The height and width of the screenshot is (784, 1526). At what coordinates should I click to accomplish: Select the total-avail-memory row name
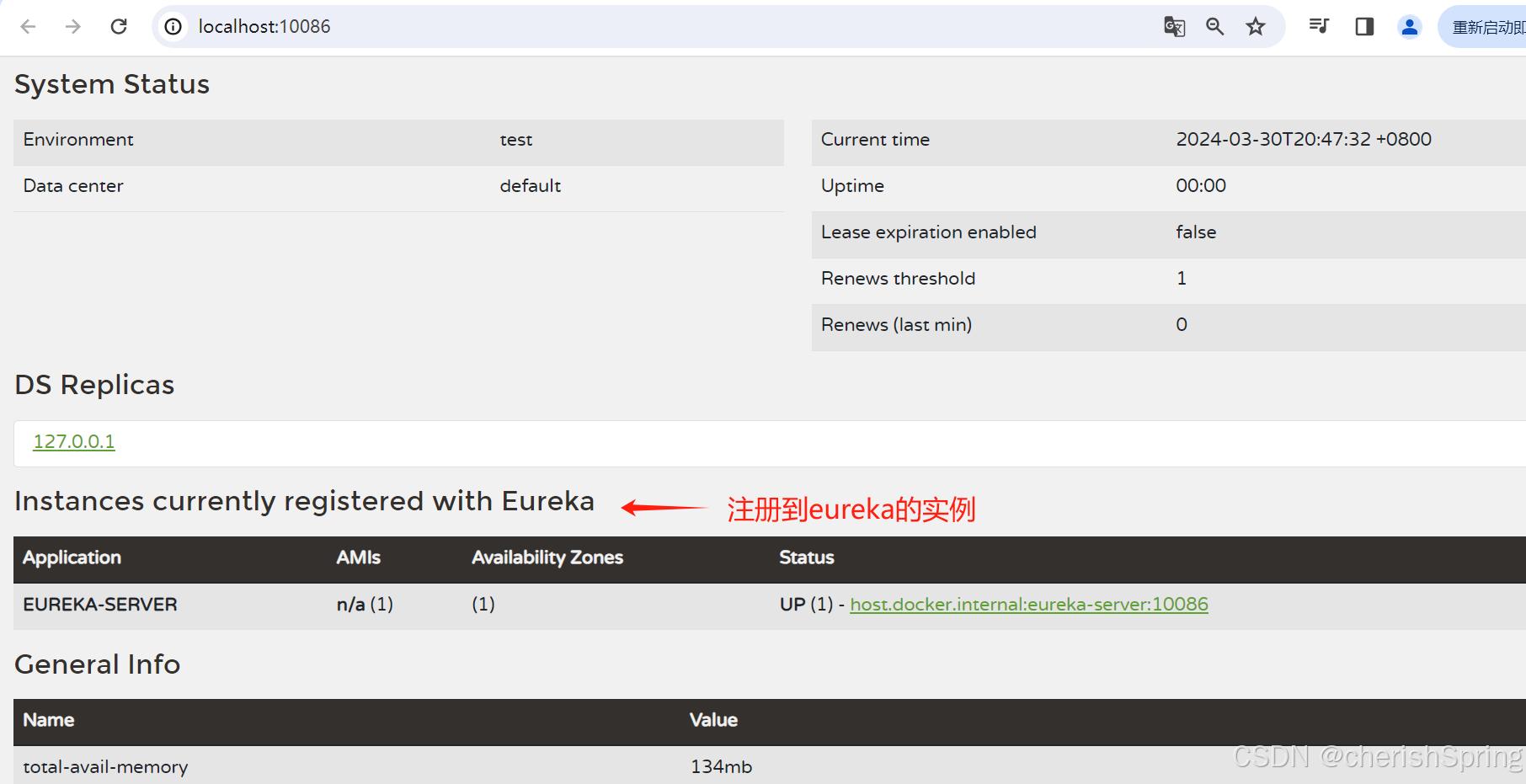(x=106, y=767)
